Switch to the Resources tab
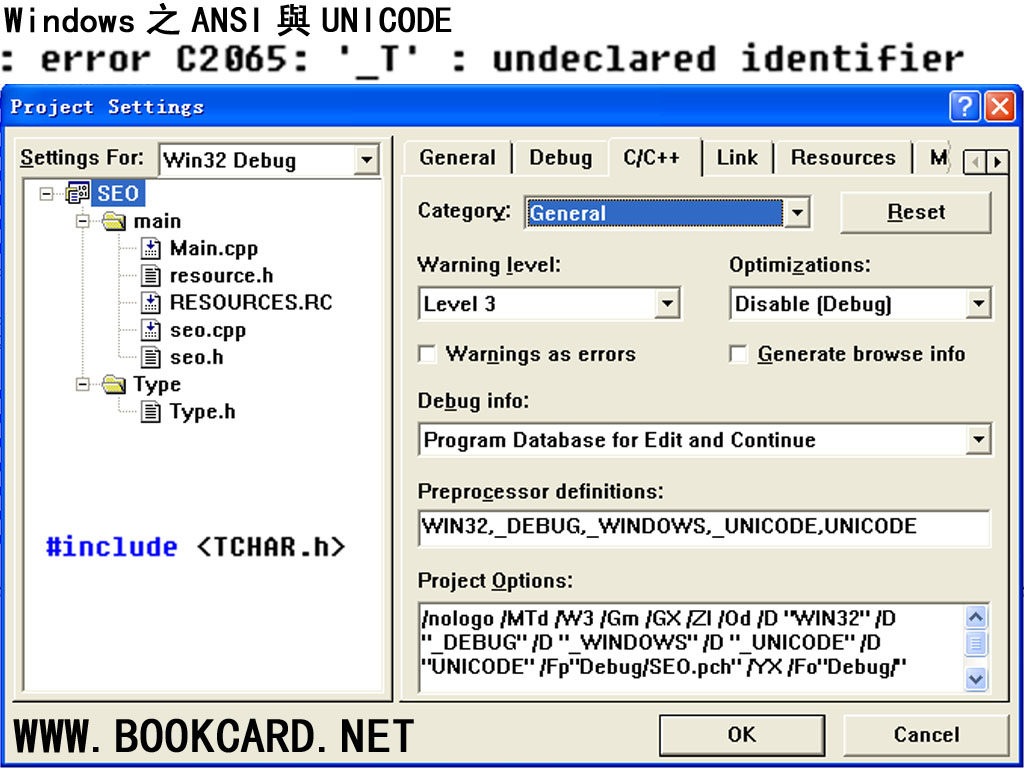The image size is (1024, 768). tap(843, 157)
